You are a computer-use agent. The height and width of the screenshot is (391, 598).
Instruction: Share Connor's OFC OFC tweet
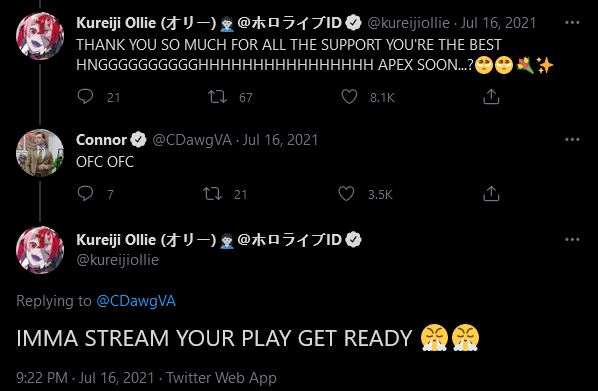[x=491, y=194]
